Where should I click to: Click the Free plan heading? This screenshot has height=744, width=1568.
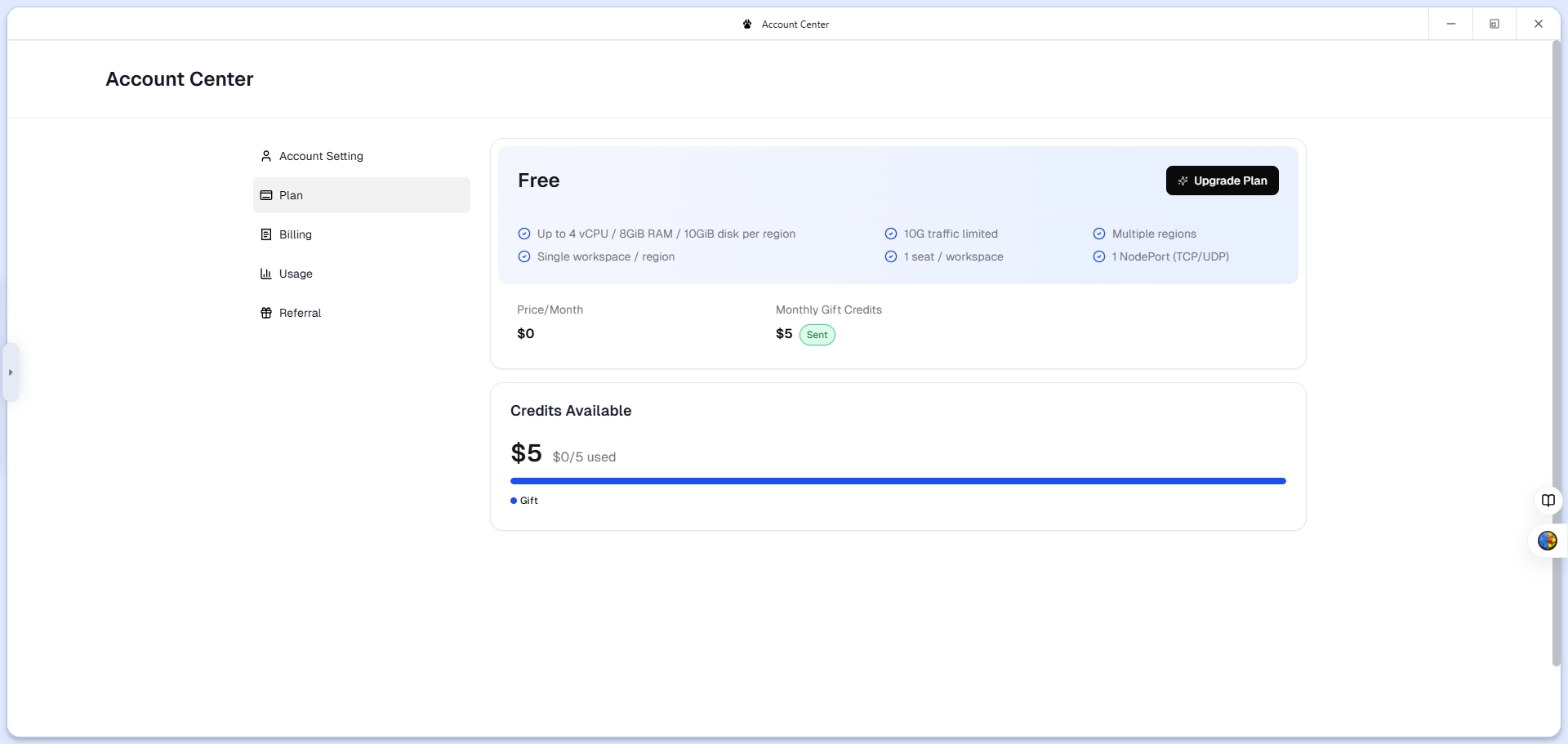[x=539, y=180]
